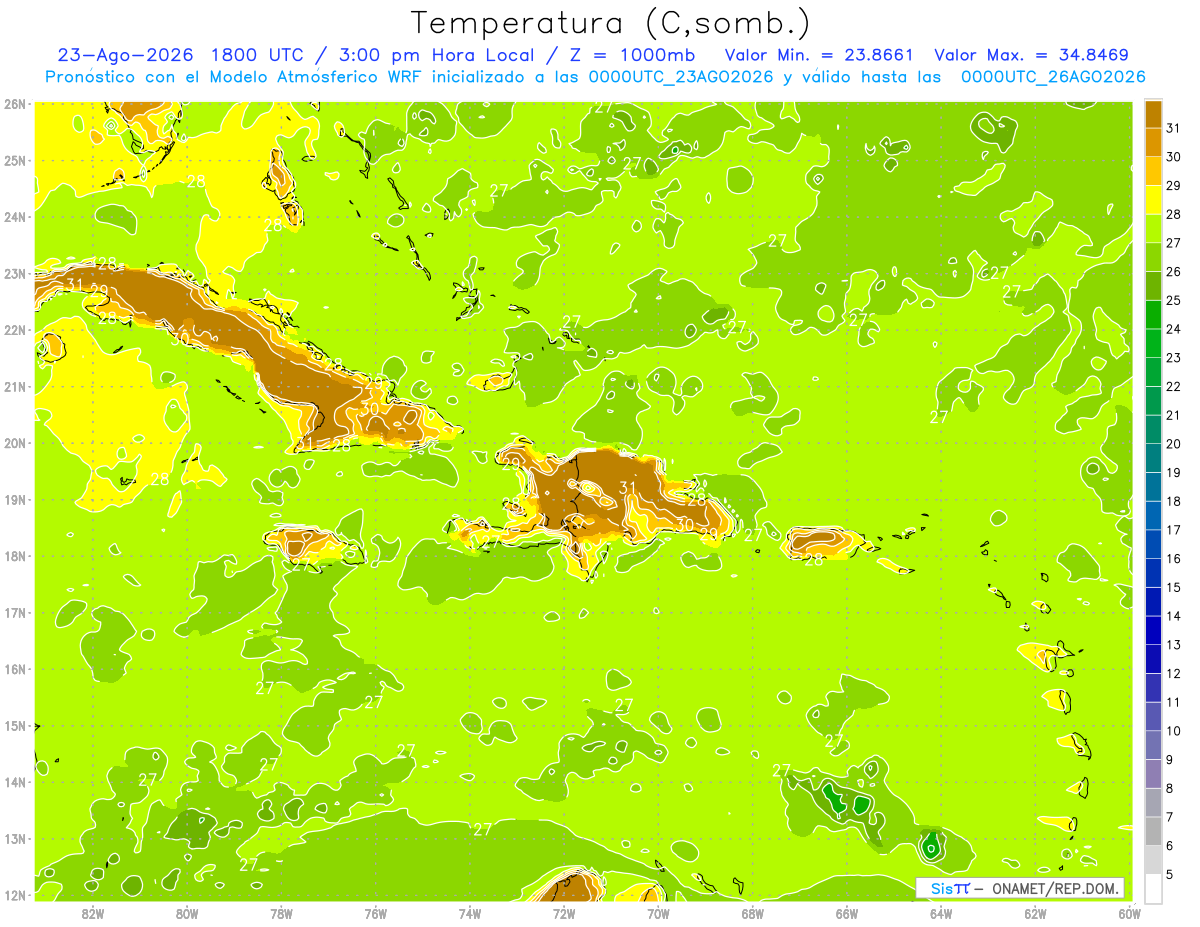Click the '62W' longitude label
This screenshot has height=927, width=1200.
pos(1035,913)
